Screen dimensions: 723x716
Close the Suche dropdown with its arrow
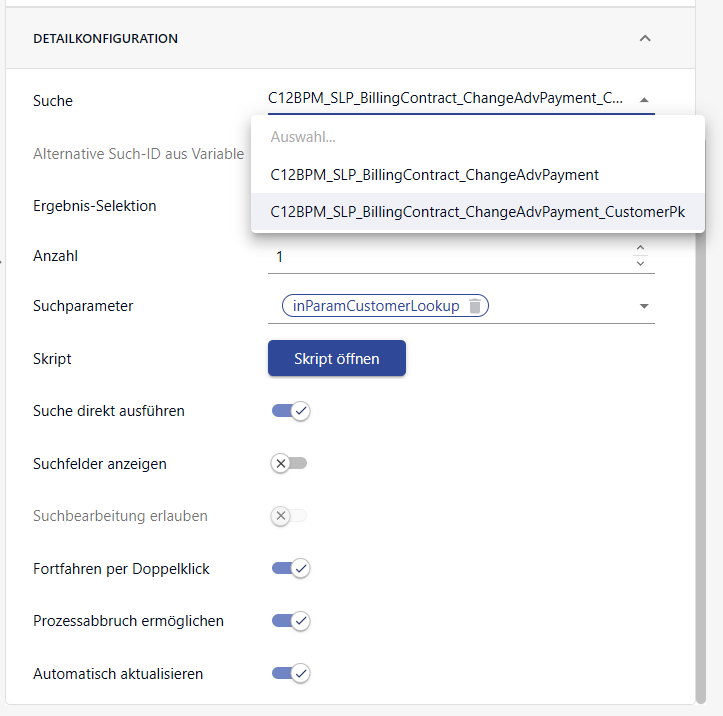(644, 100)
